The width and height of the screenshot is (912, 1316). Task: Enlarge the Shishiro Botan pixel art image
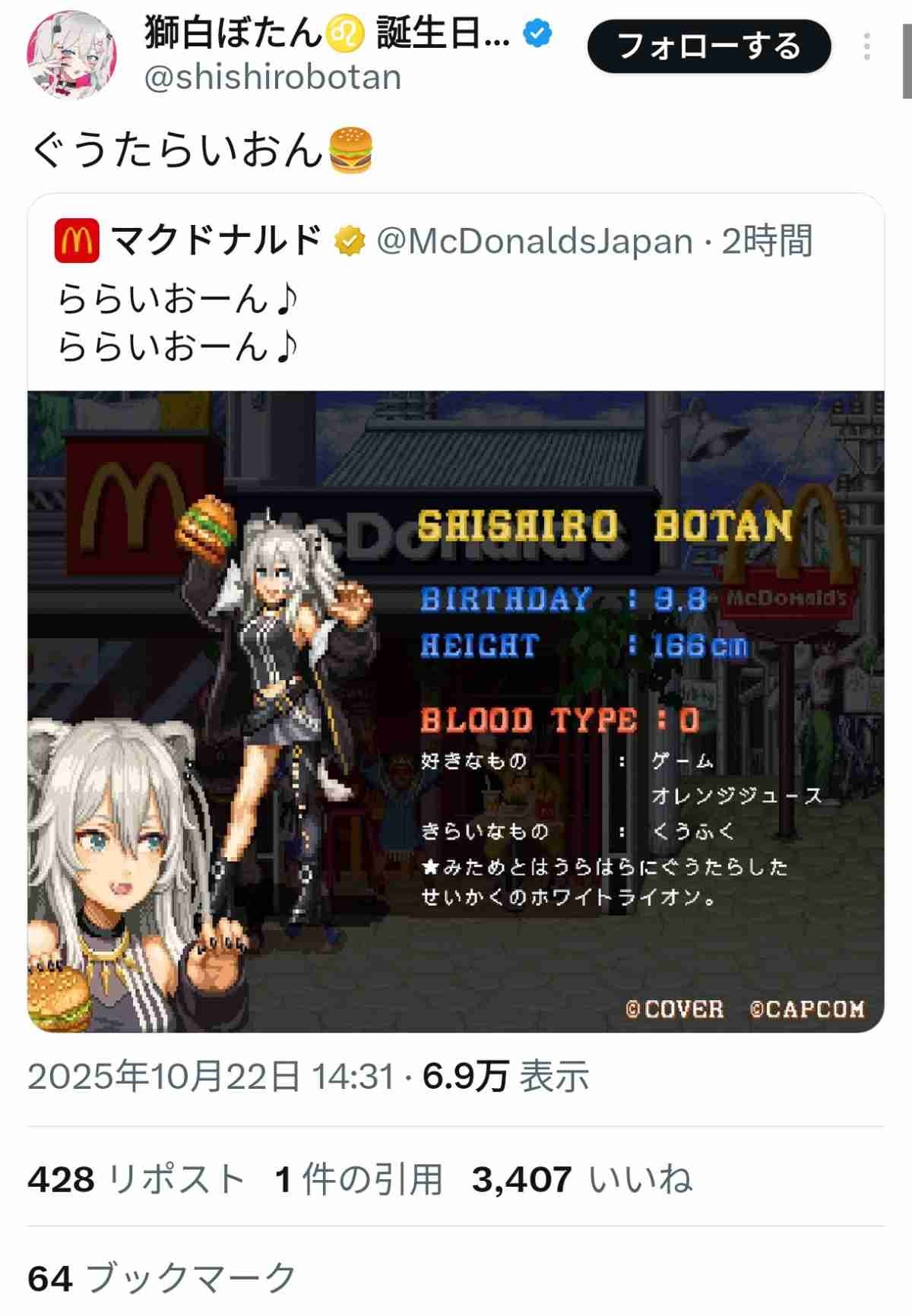(x=456, y=711)
